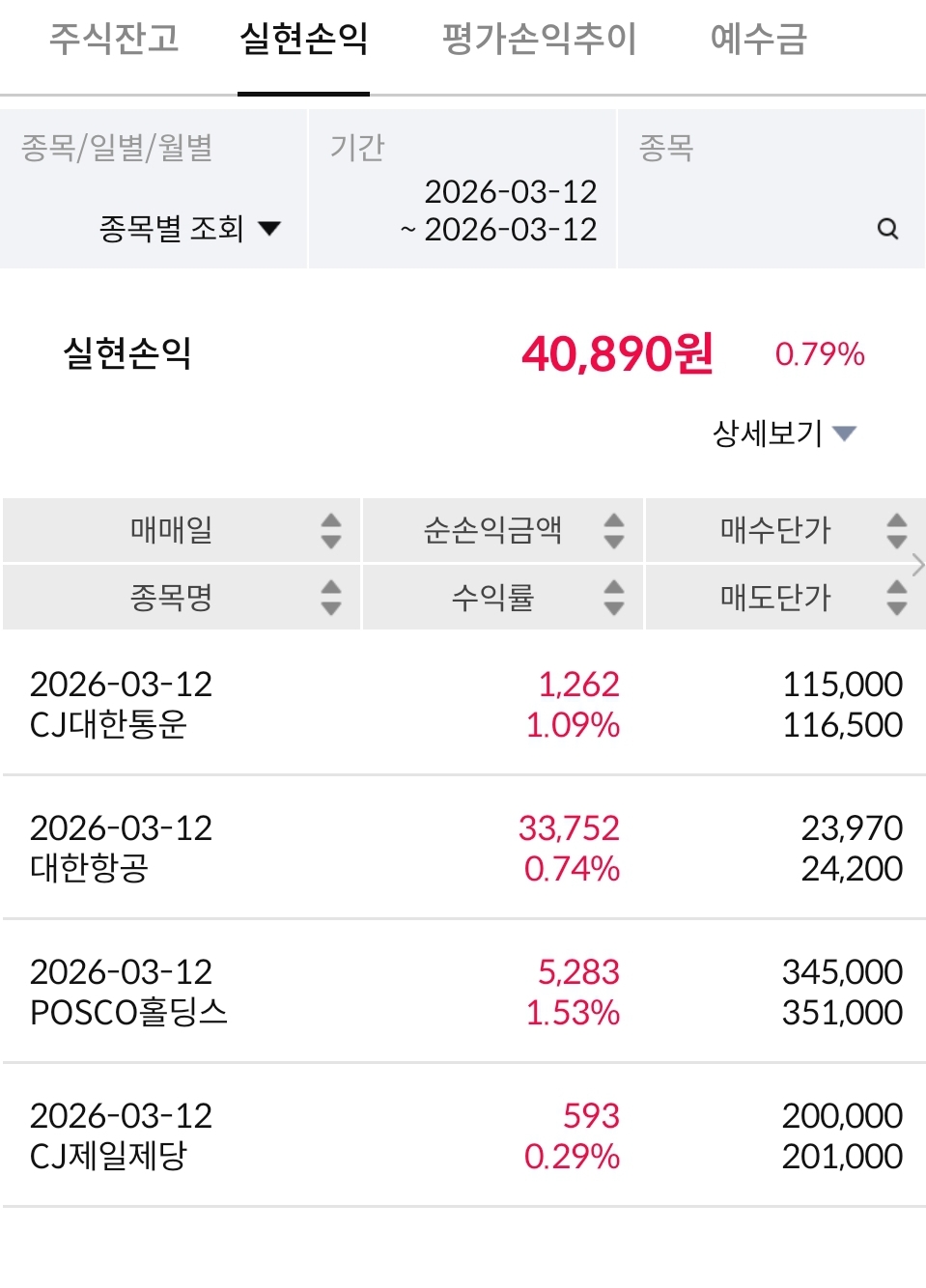The image size is (926, 1288).
Task: Switch to the 평가손익추이 tab
Action: 539,40
